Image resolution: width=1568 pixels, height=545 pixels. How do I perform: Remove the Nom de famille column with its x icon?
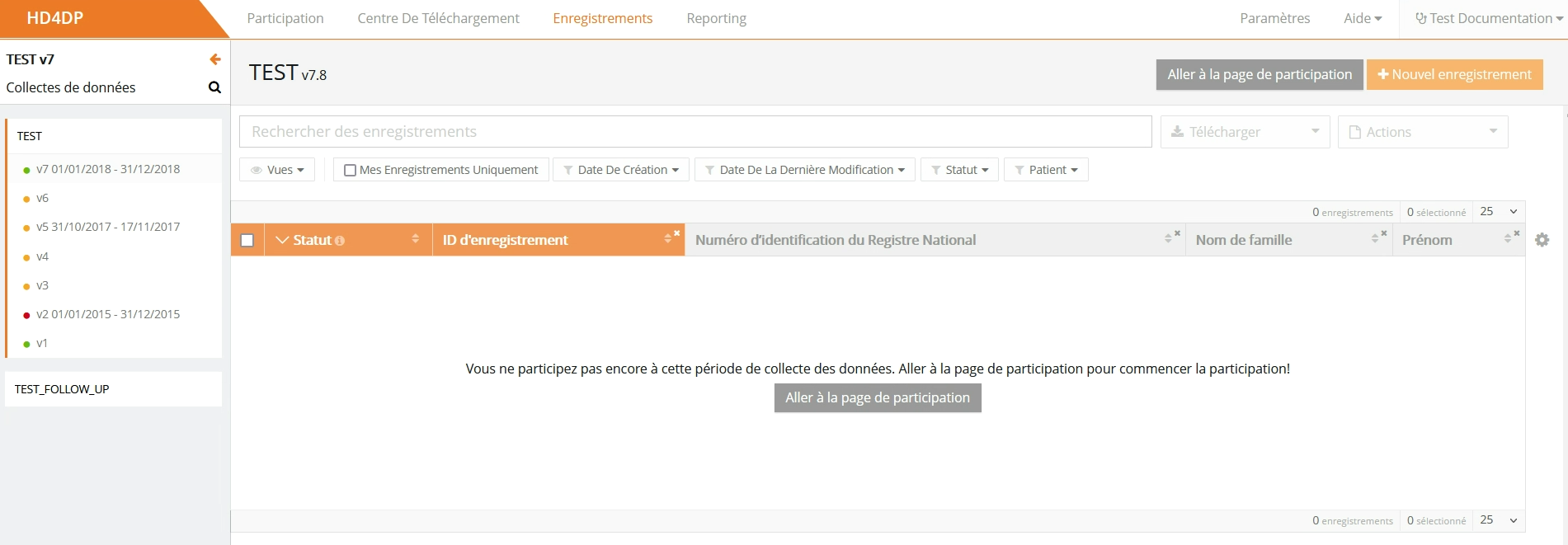point(1384,233)
